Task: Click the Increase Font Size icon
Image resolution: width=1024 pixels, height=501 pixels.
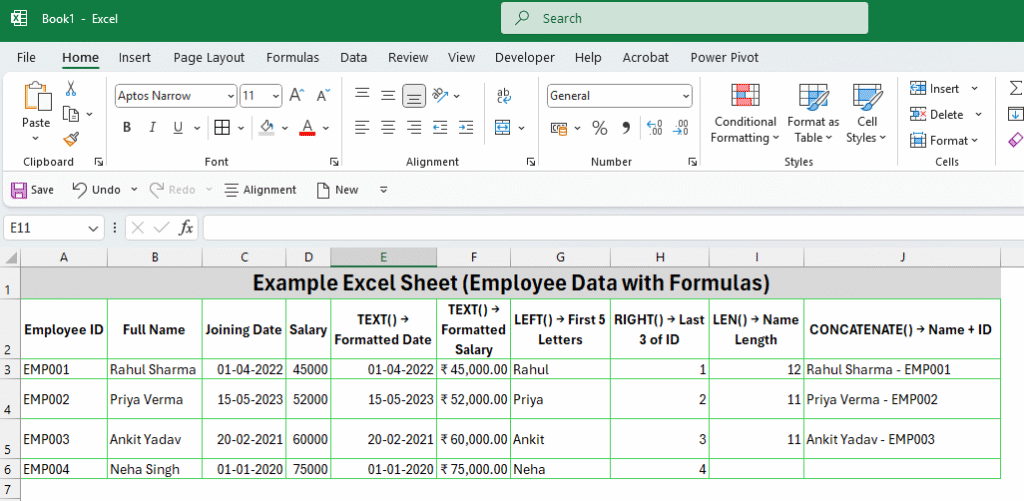Action: pyautogui.click(x=296, y=96)
